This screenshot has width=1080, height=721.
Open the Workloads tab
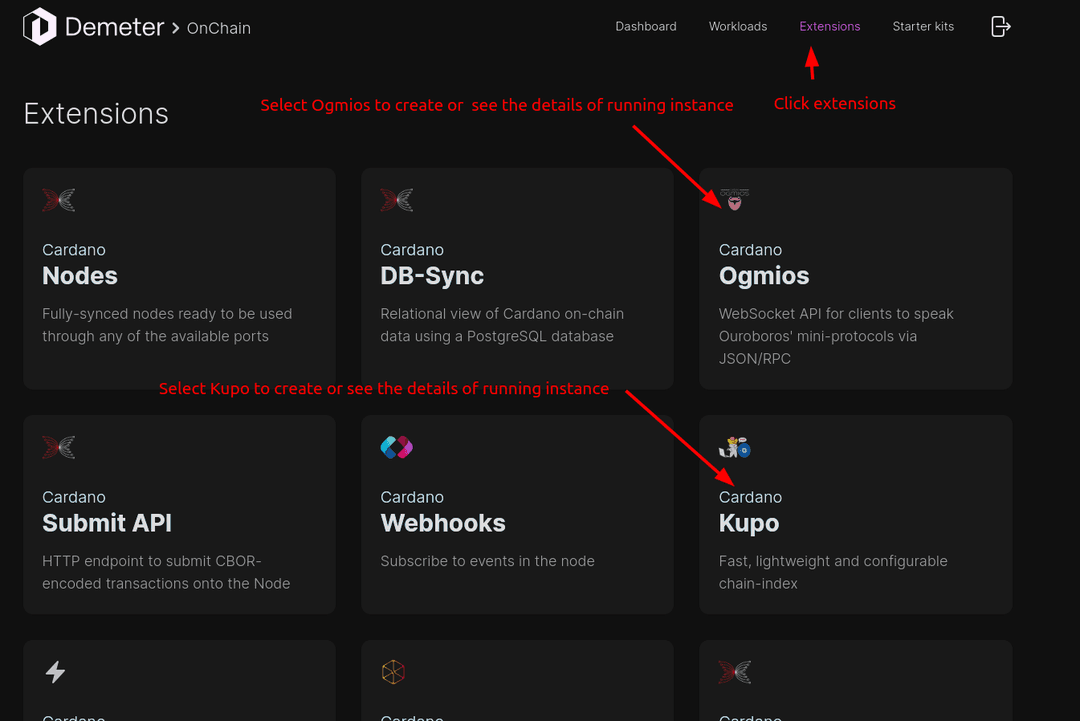tap(738, 26)
